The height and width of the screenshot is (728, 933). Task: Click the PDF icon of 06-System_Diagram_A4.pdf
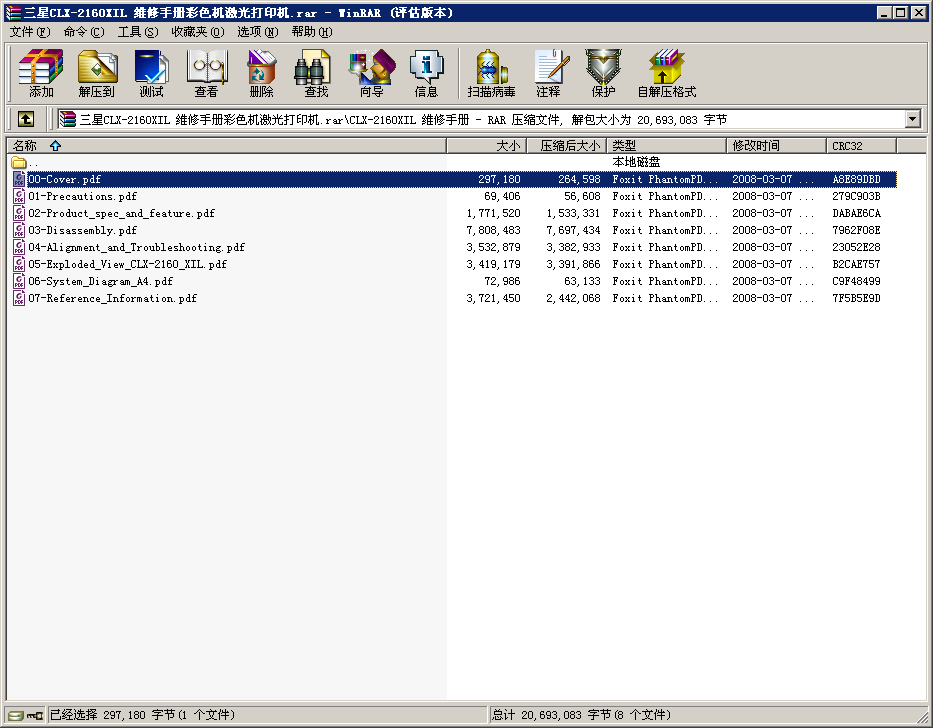19,281
